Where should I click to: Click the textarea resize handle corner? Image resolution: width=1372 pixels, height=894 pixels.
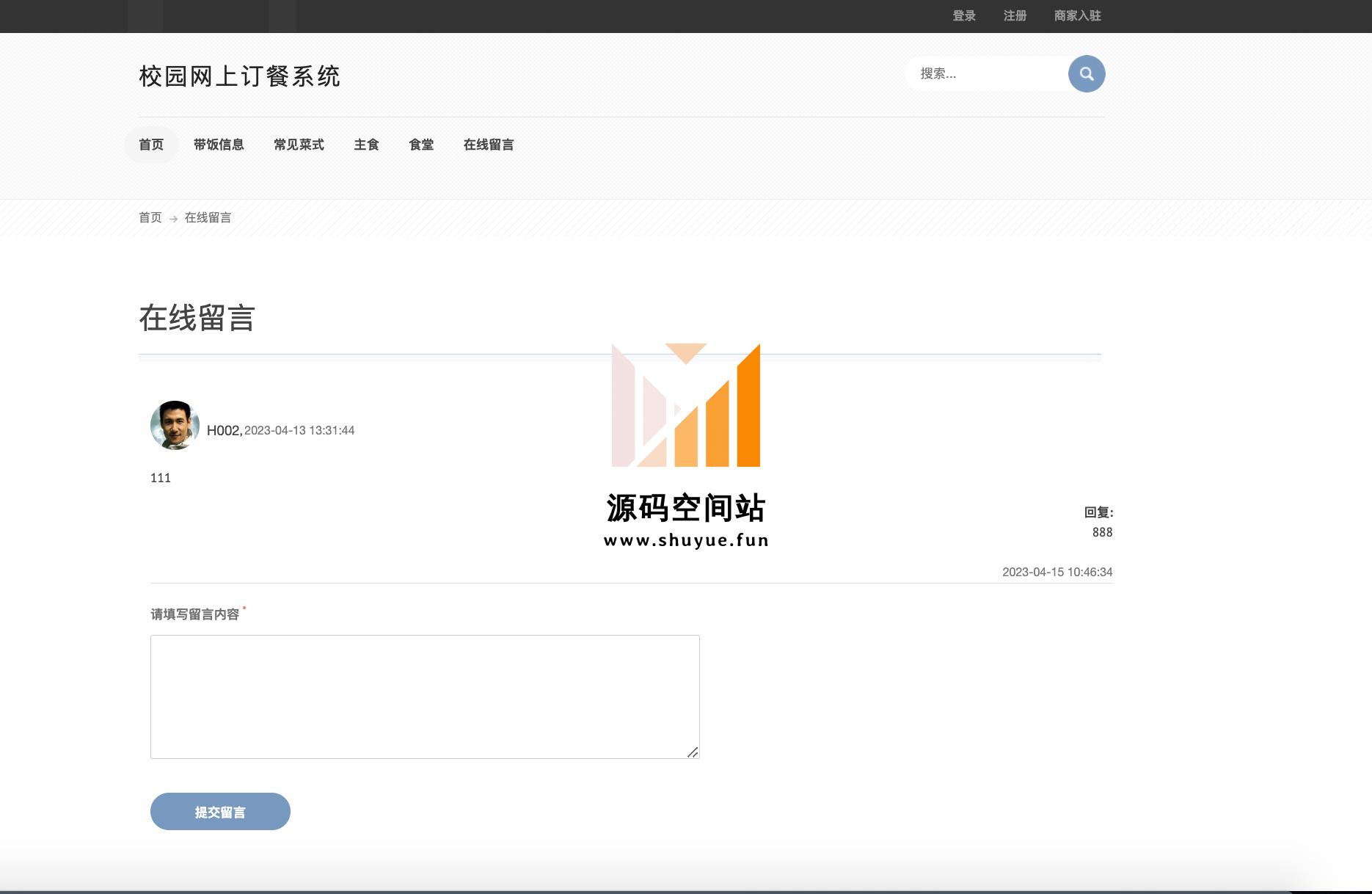[x=693, y=752]
